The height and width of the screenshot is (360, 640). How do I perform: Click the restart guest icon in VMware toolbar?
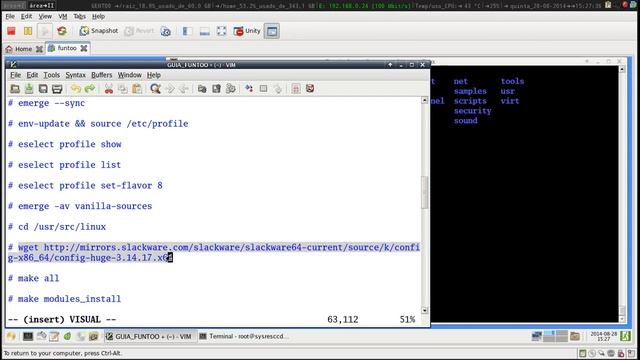point(62,31)
